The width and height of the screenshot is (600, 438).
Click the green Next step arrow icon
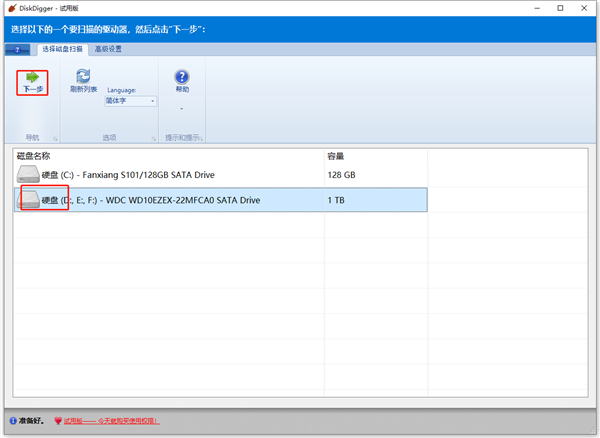[x=33, y=76]
